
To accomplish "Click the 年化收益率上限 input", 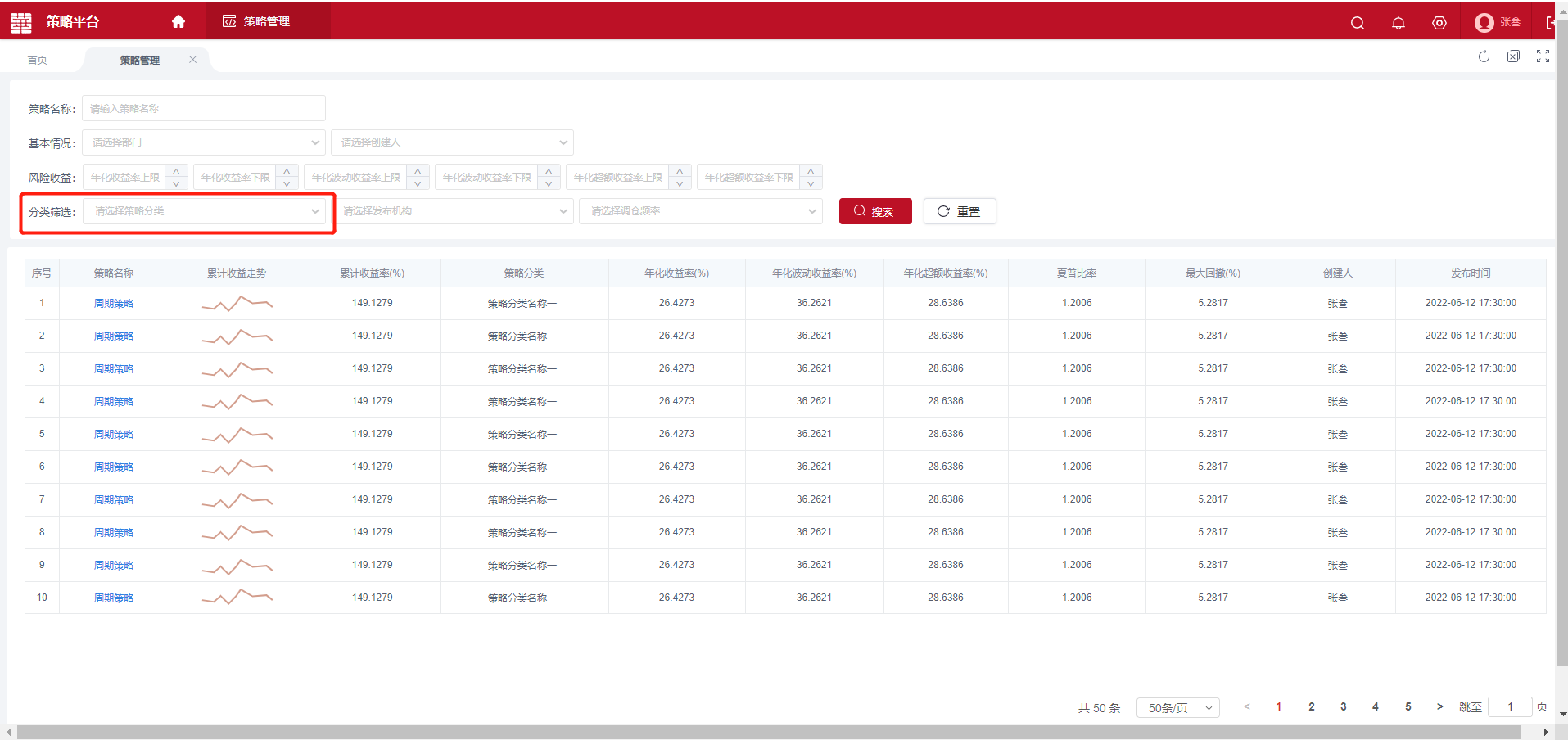I will 124,177.
